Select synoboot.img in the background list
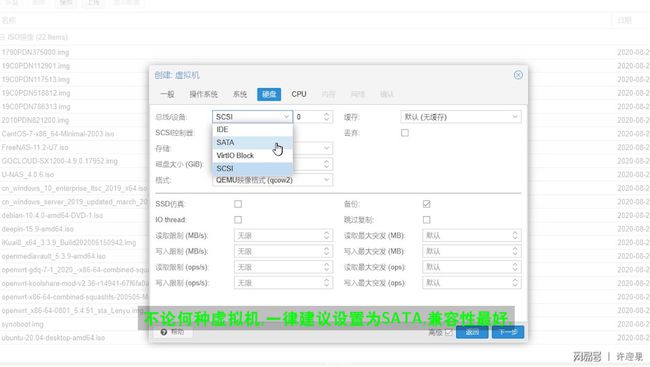The image size is (650, 367). coord(22,324)
